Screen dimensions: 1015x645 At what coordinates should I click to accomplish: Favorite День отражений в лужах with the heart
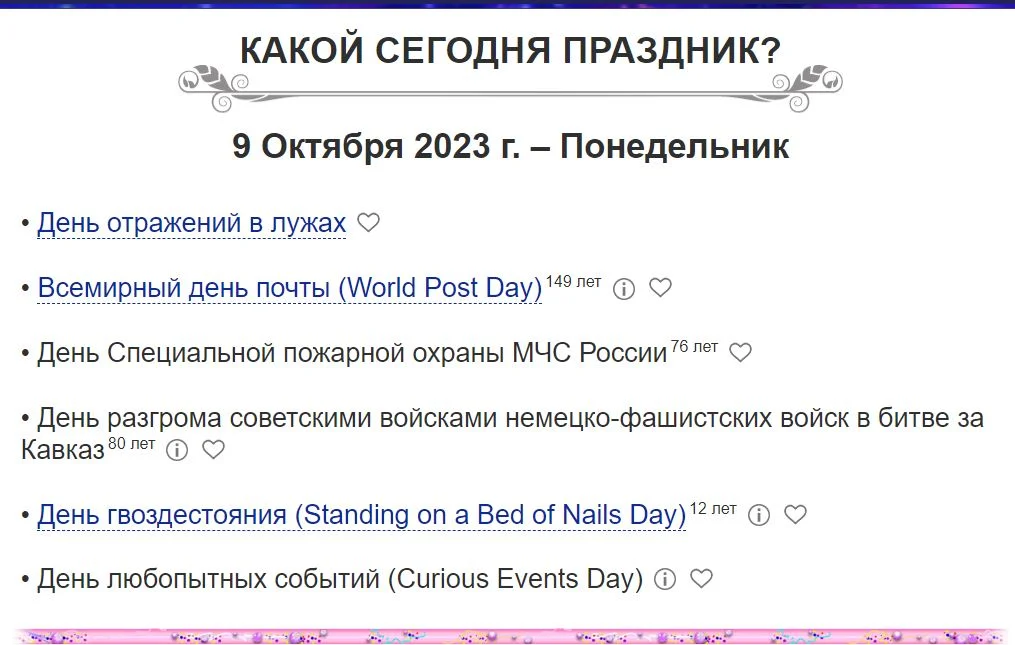click(367, 222)
